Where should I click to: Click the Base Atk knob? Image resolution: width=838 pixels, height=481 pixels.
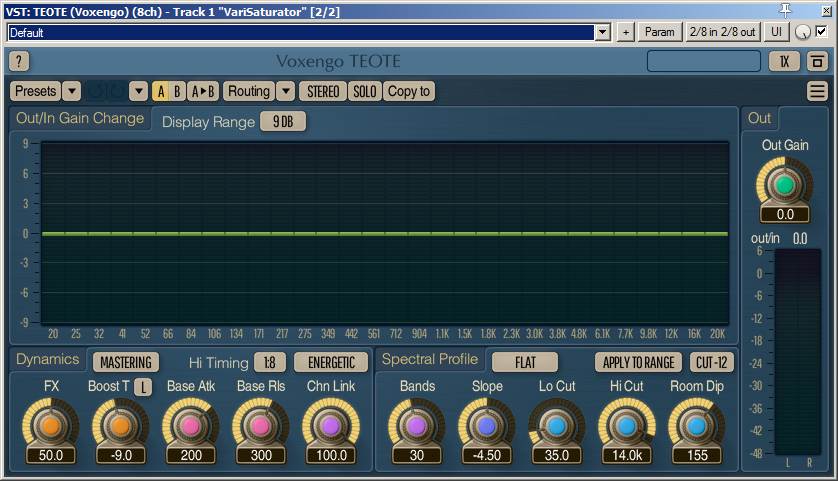coord(191,426)
